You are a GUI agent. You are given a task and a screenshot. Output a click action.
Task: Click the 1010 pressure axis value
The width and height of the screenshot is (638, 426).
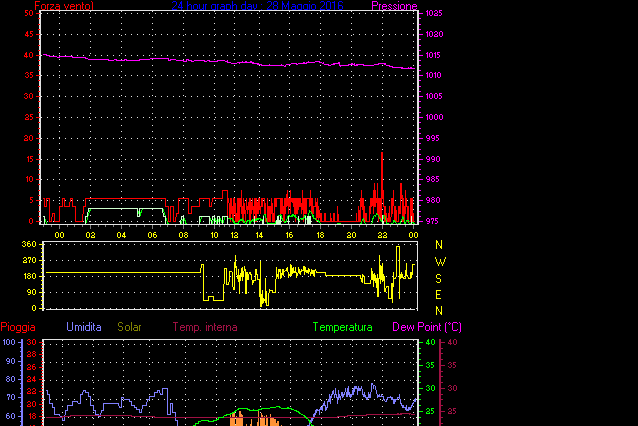point(433,75)
